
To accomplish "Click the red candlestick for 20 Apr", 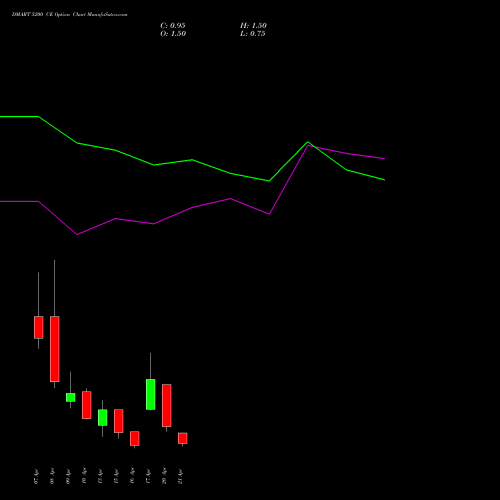I will 167,405.
